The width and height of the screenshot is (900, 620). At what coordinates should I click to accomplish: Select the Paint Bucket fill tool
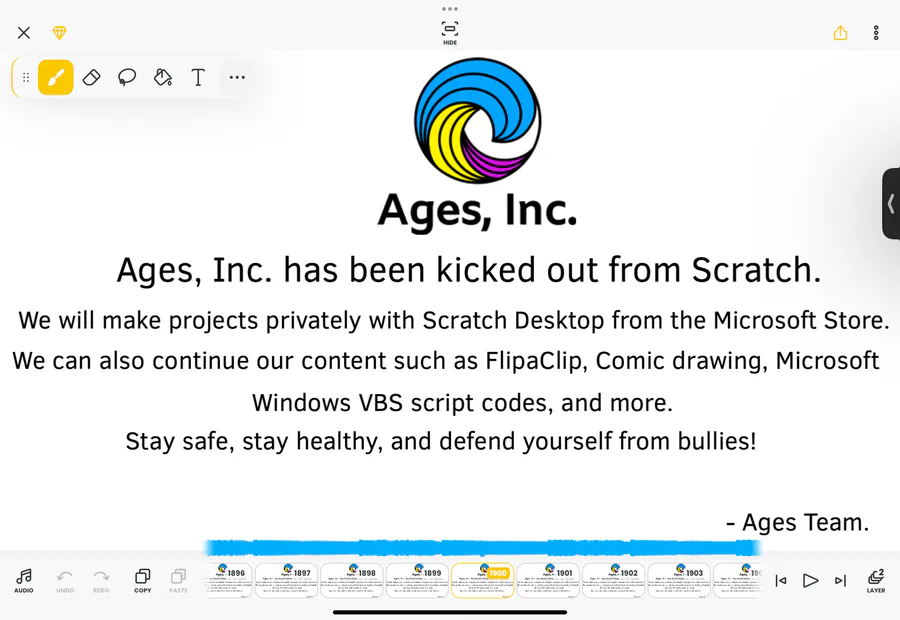(163, 77)
